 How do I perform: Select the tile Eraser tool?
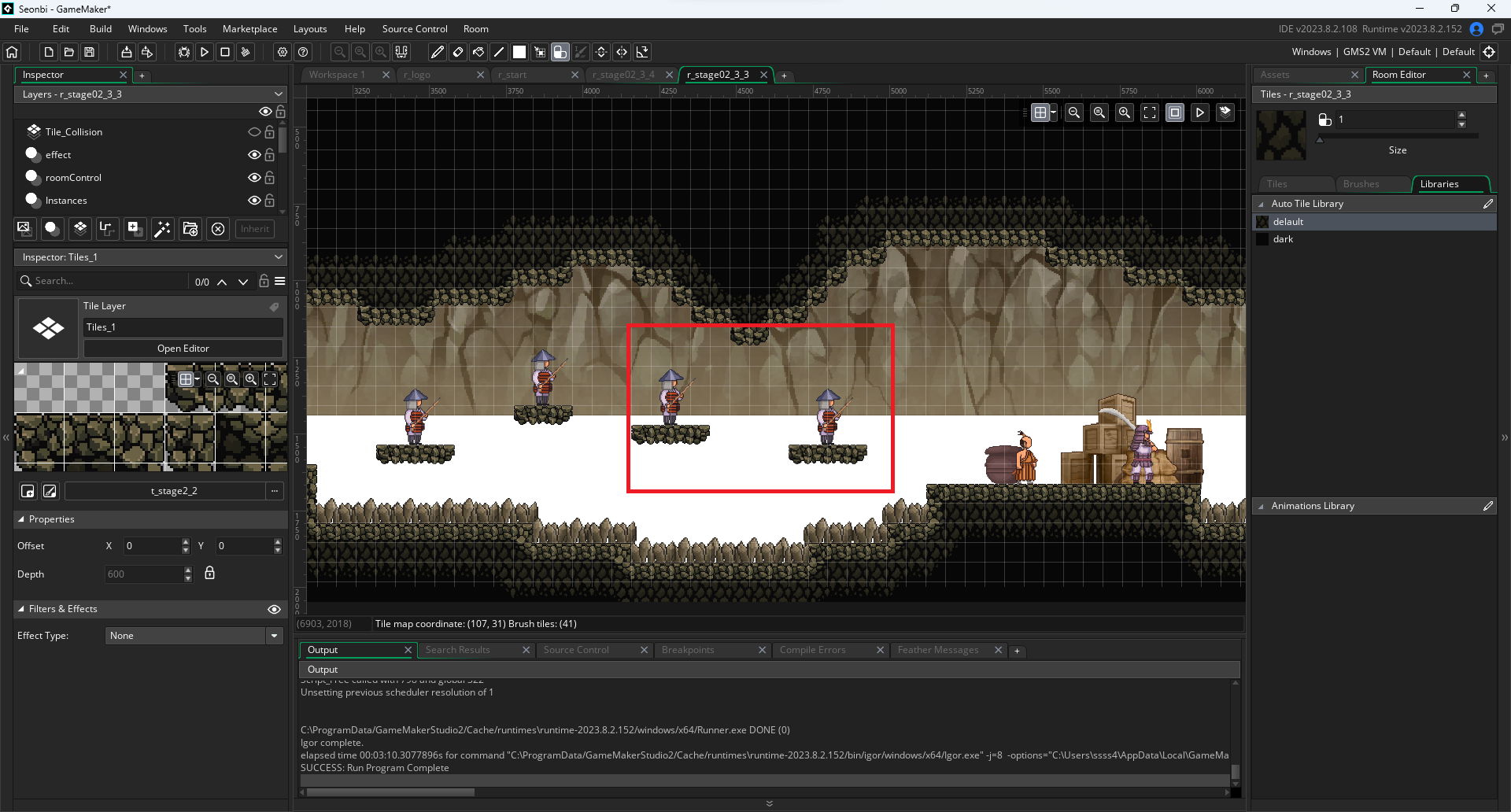coord(458,52)
